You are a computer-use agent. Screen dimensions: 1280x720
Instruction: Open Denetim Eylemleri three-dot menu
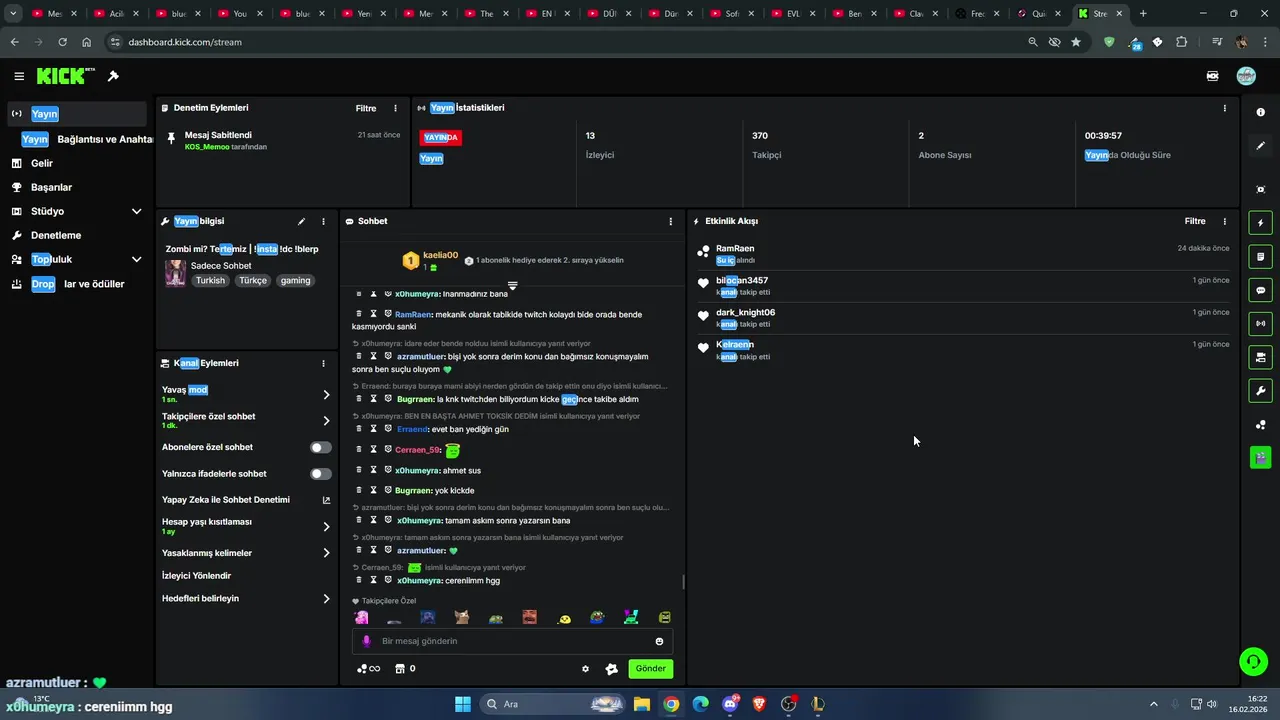pyautogui.click(x=395, y=108)
